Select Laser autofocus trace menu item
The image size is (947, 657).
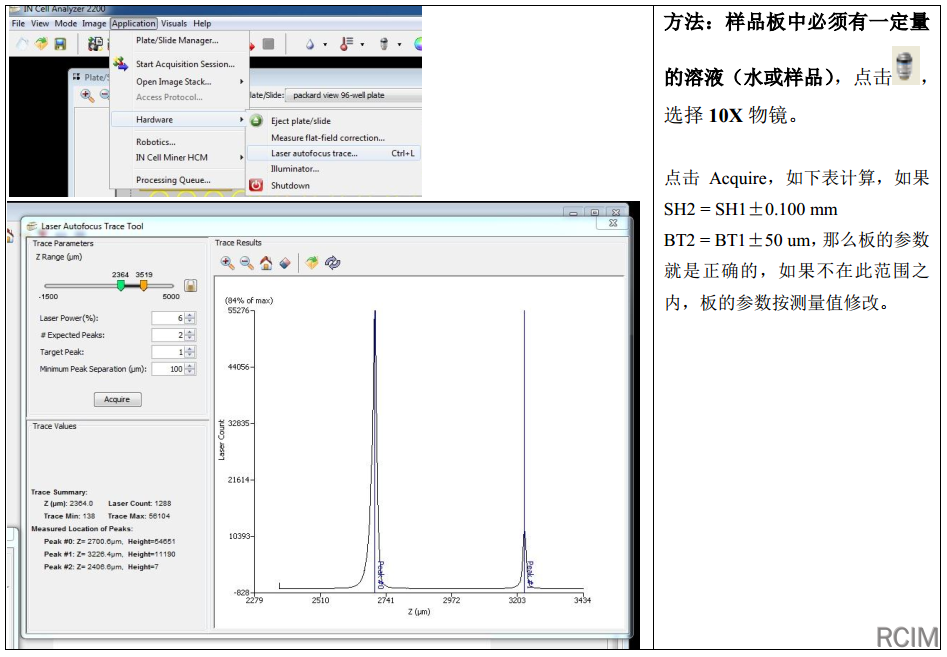pyautogui.click(x=314, y=153)
